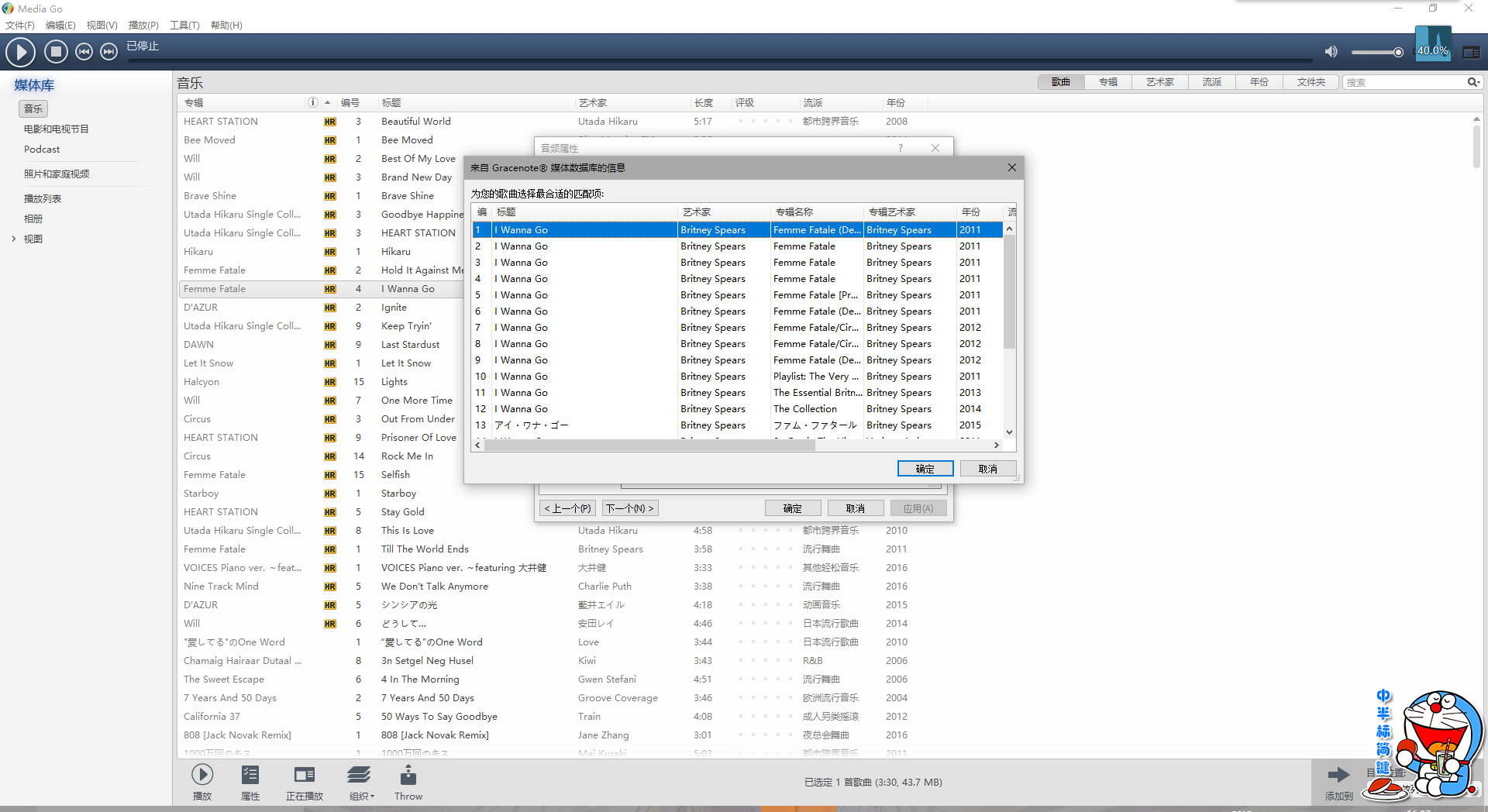
Task: Toggle the mini player view icon
Action: tap(1471, 52)
